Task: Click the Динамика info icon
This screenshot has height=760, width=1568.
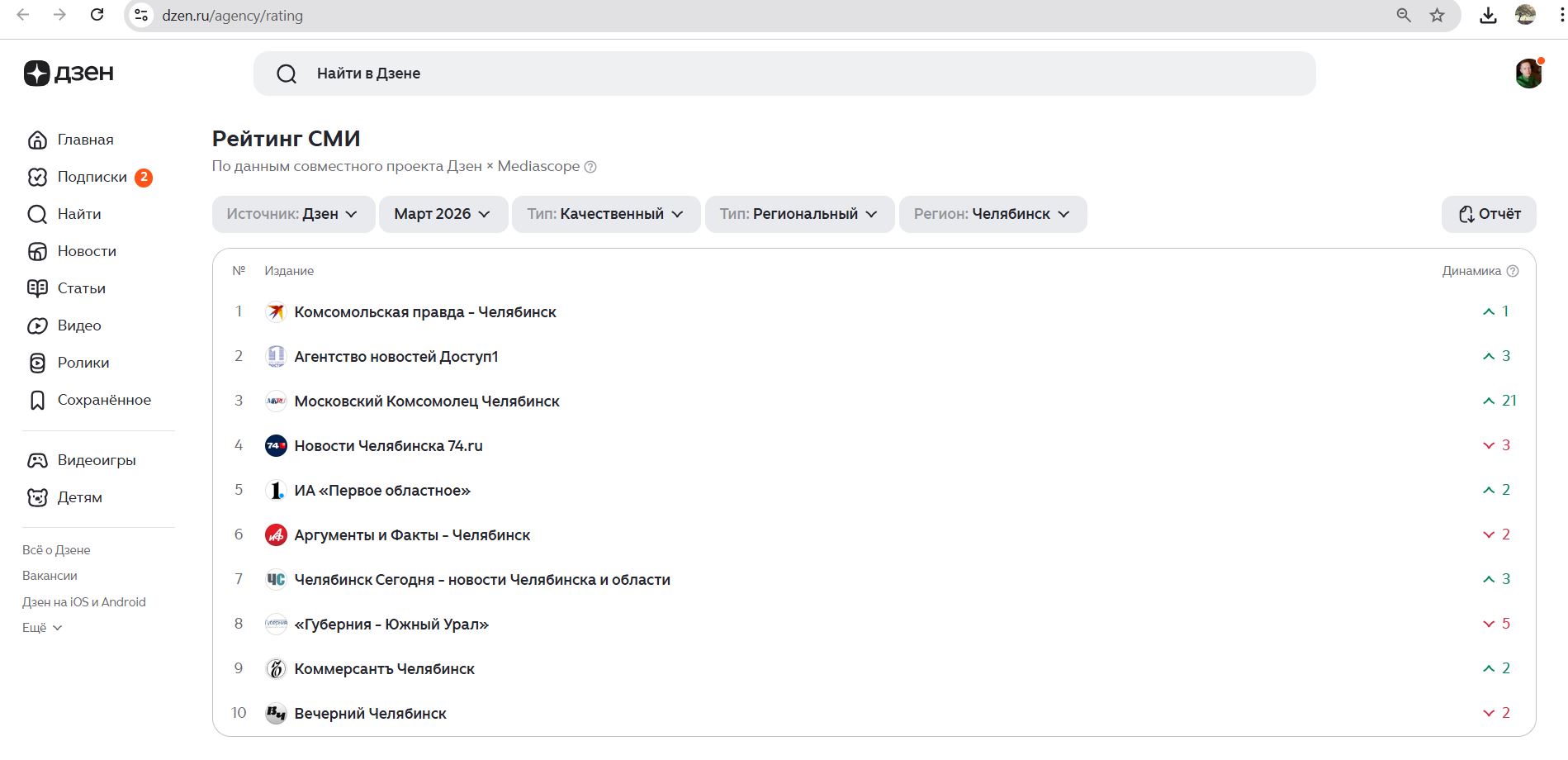Action: (1513, 271)
